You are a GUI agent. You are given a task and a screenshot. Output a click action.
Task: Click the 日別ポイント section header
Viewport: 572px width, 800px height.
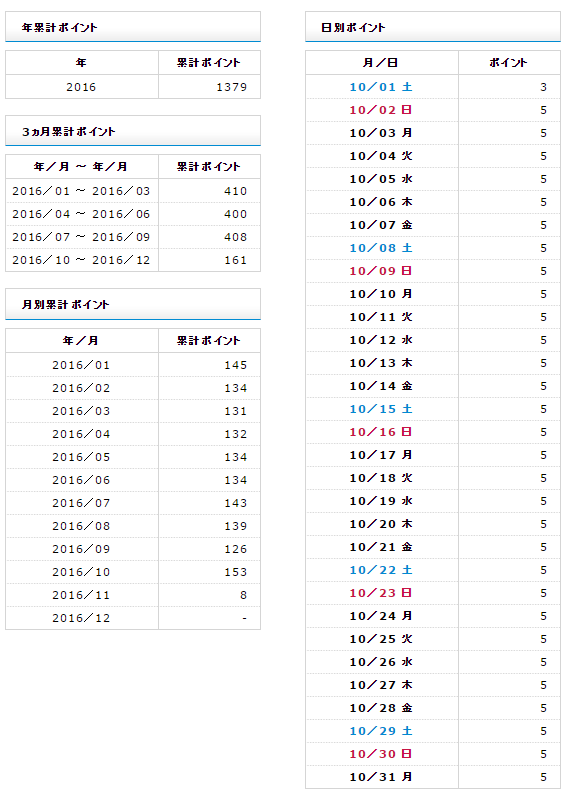(433, 27)
